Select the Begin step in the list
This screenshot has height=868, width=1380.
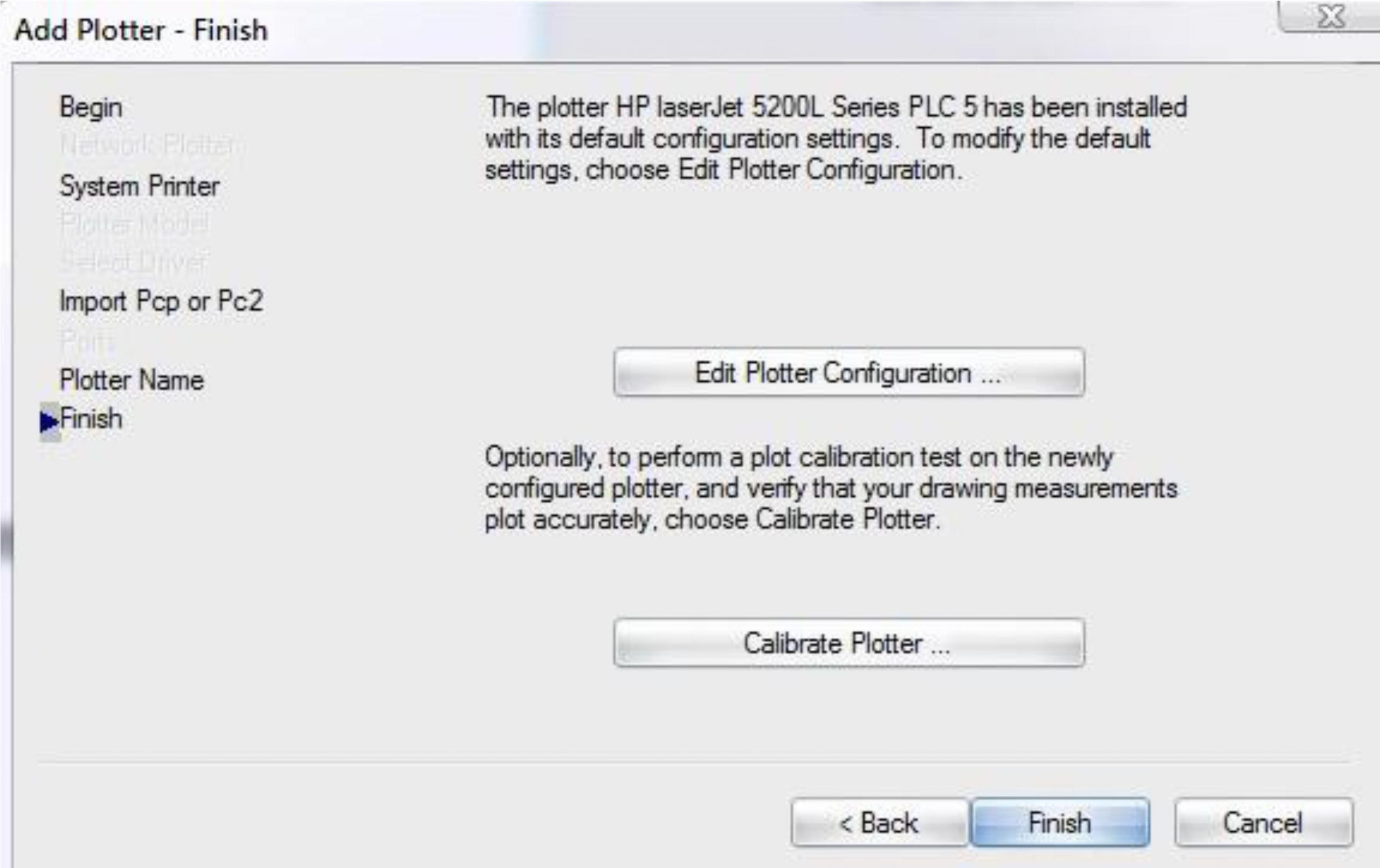click(x=91, y=107)
